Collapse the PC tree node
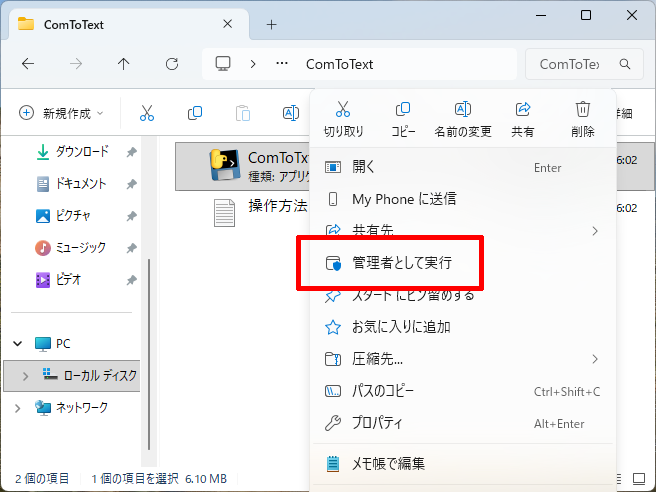Viewport: 656px width, 492px height. pyautogui.click(x=17, y=344)
